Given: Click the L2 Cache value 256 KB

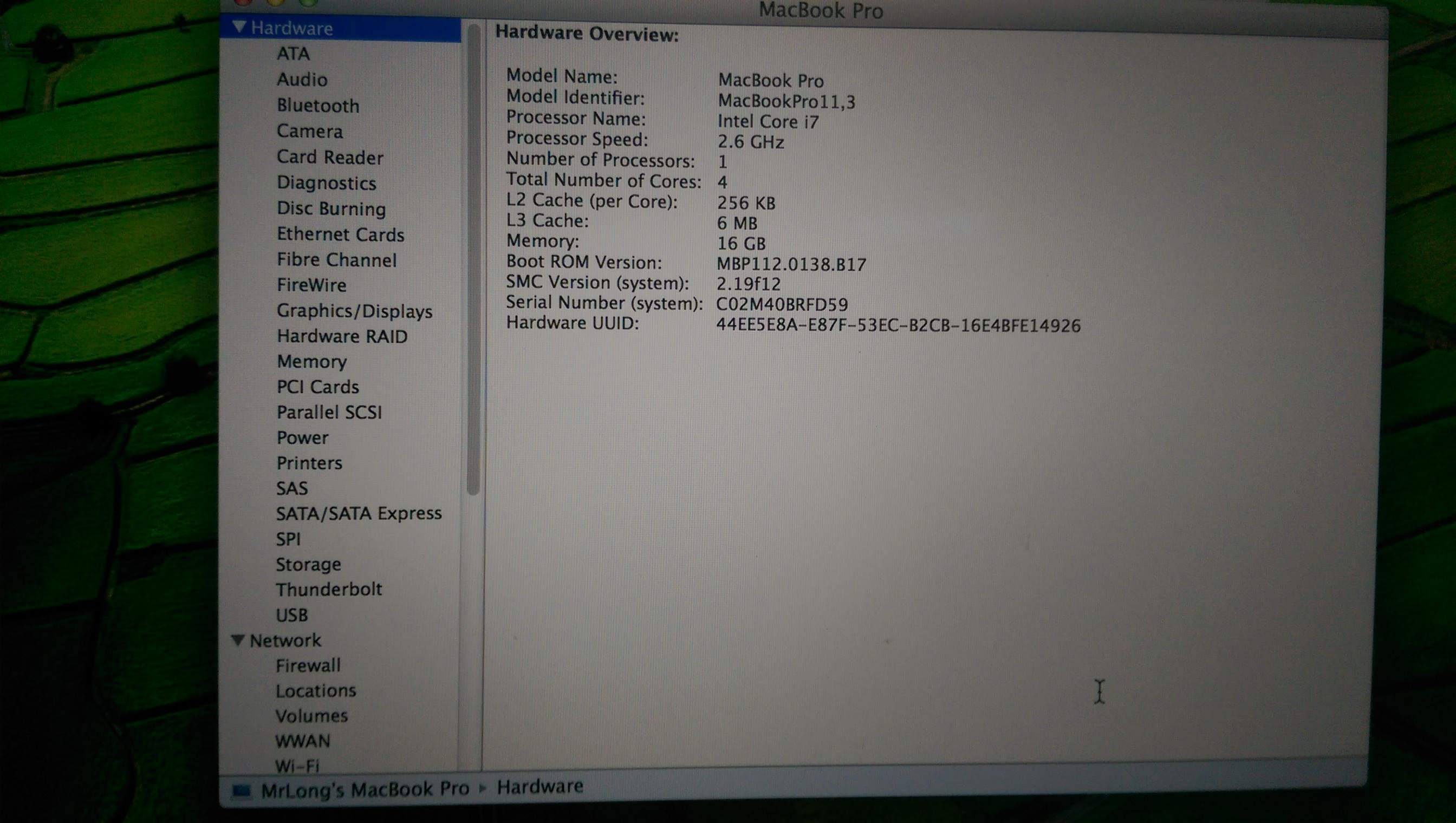Looking at the screenshot, I should 746,203.
